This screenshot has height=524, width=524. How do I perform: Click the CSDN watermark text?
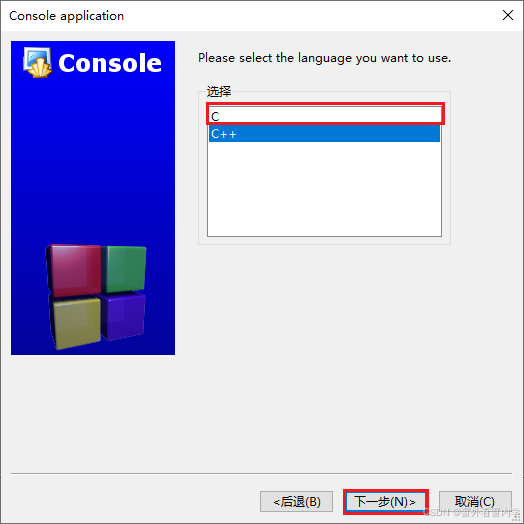tap(472, 512)
